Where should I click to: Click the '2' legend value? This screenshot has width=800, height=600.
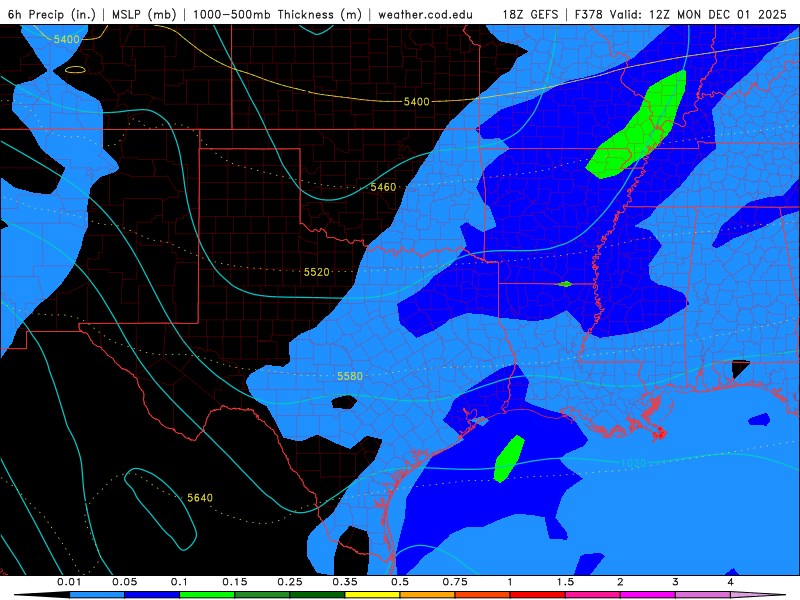point(620,582)
